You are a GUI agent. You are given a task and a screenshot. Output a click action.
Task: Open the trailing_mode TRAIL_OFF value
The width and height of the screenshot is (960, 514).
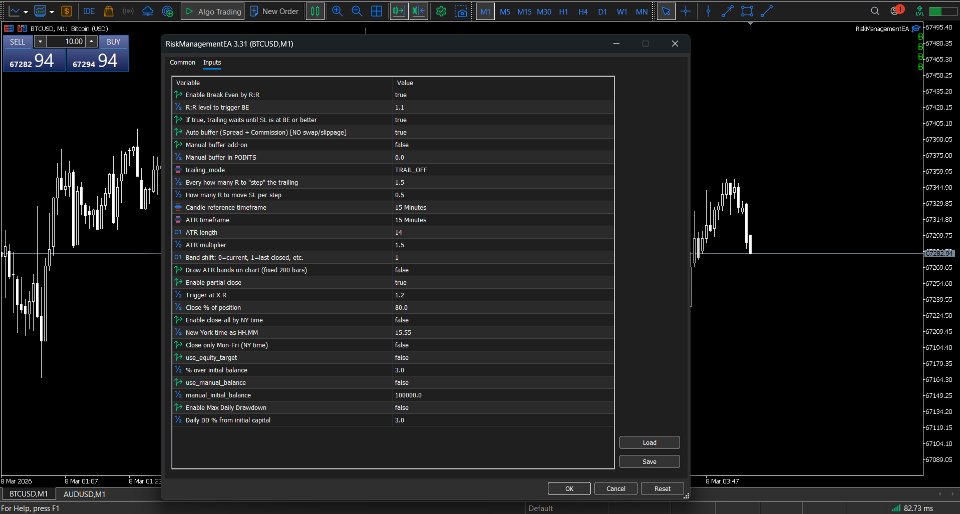pyautogui.click(x=503, y=169)
